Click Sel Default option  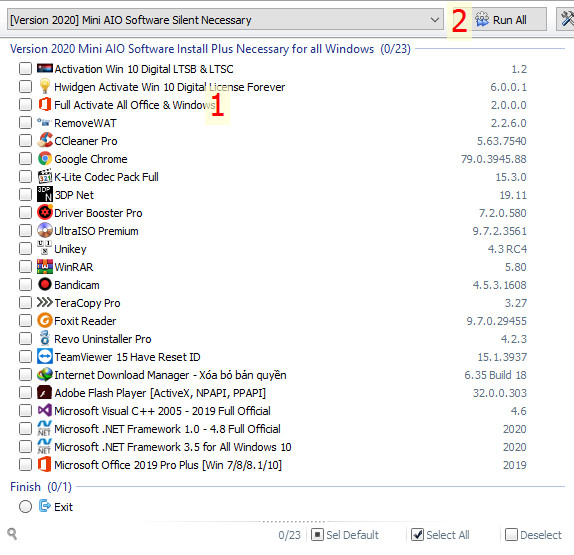pos(345,535)
